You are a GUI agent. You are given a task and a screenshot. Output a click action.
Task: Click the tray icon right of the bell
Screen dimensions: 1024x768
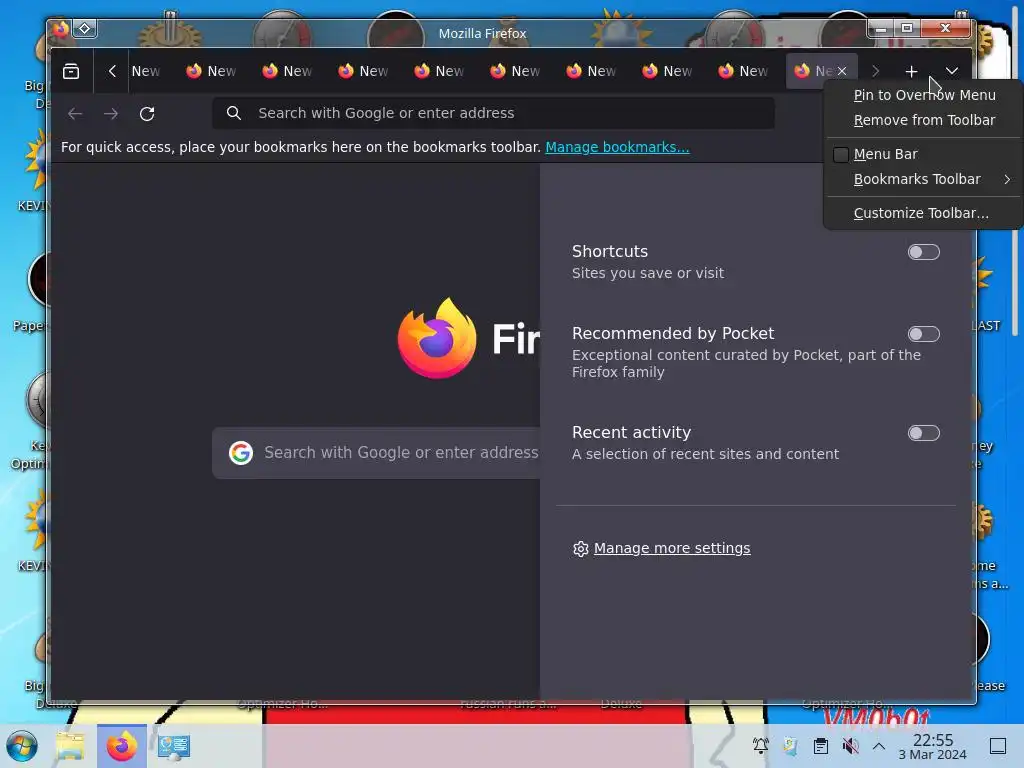(790, 745)
